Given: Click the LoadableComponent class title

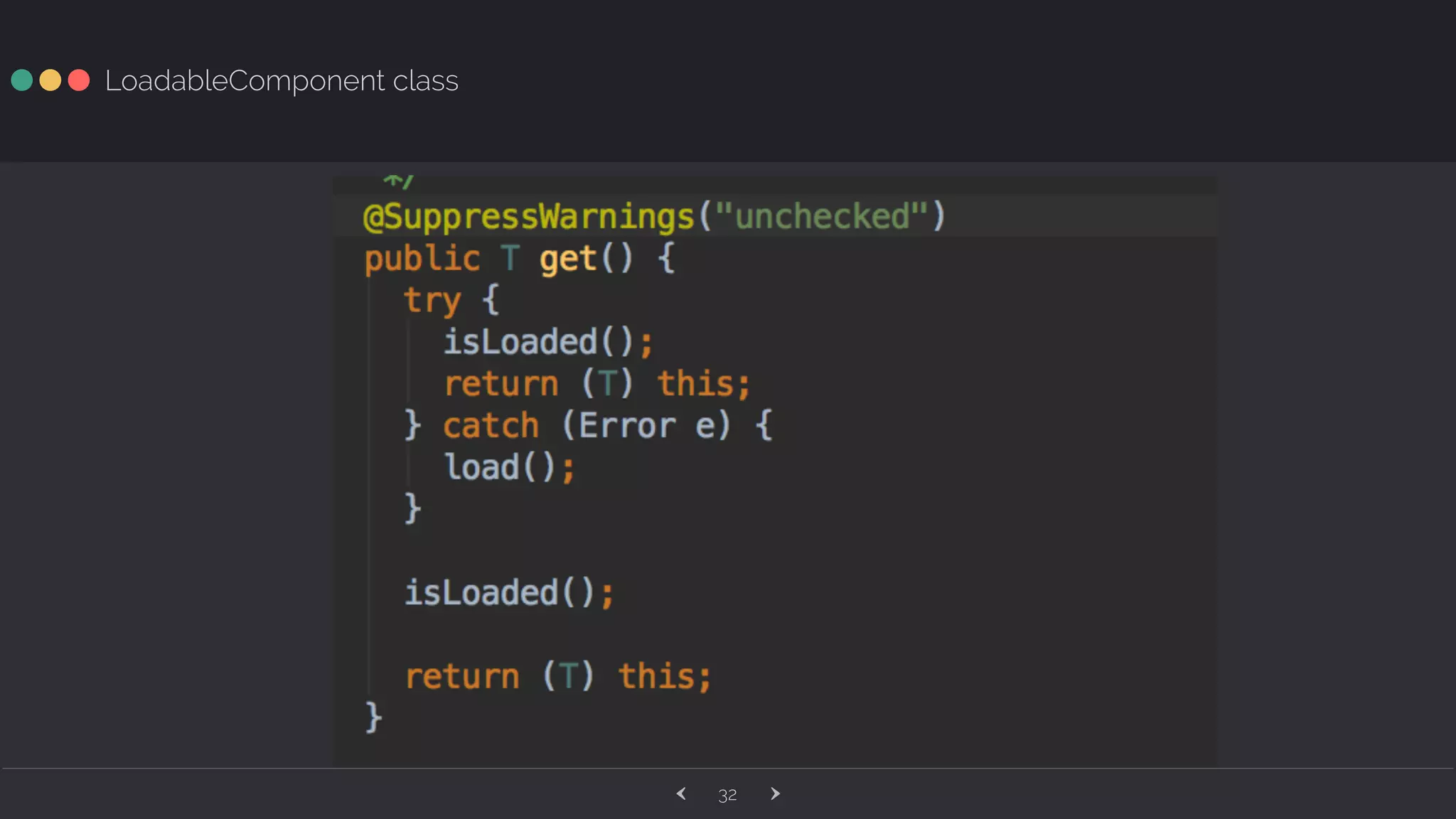Looking at the screenshot, I should (x=282, y=80).
